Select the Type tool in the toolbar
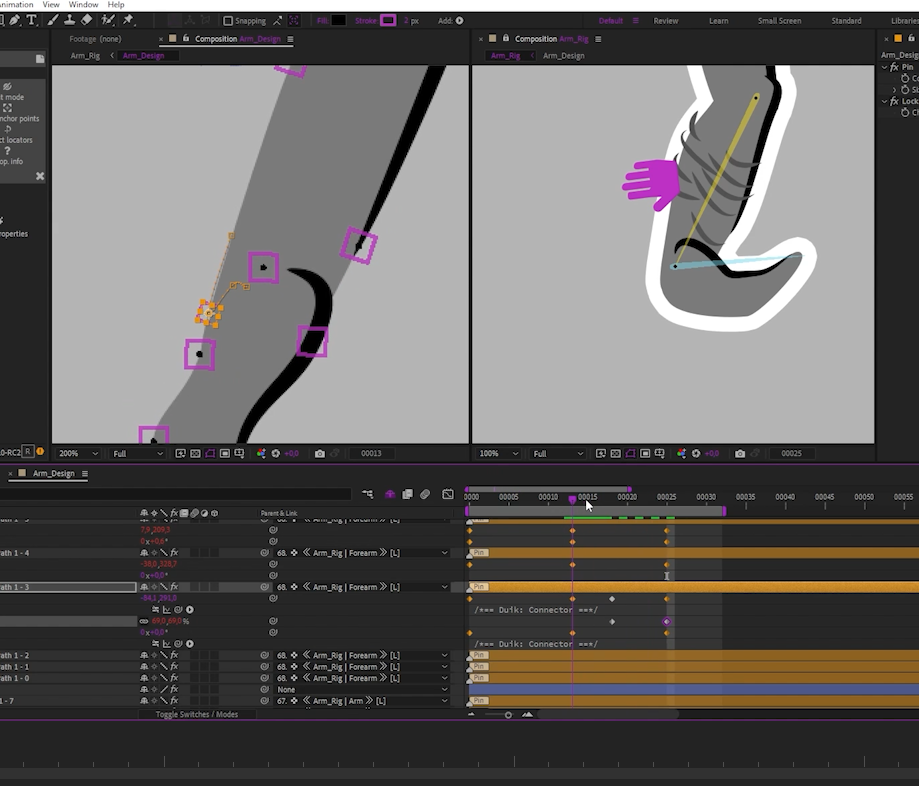 (32, 20)
